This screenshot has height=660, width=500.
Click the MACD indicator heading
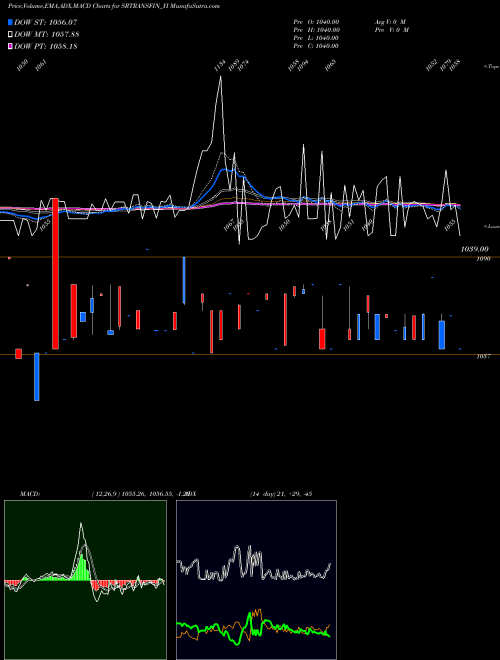point(30,494)
